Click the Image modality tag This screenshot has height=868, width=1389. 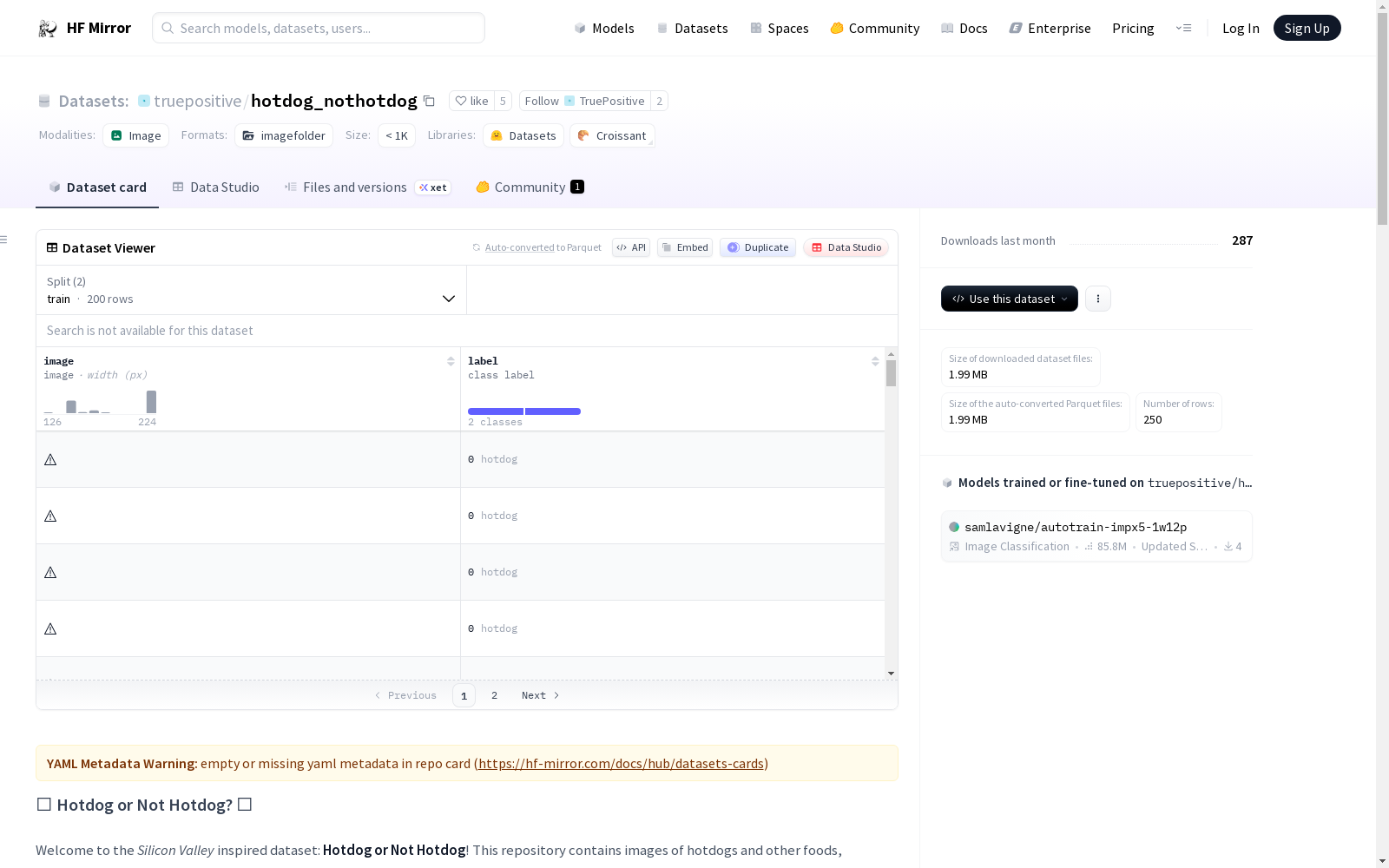coord(136,135)
